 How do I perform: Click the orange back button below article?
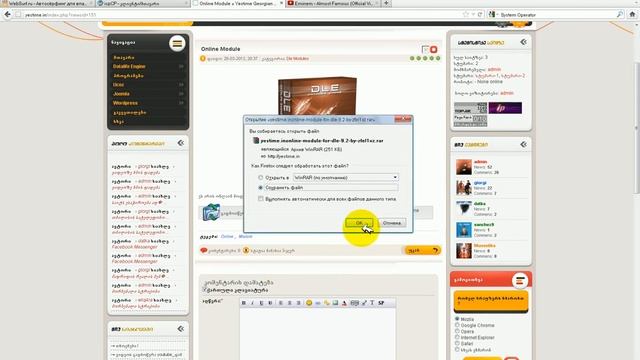422,250
